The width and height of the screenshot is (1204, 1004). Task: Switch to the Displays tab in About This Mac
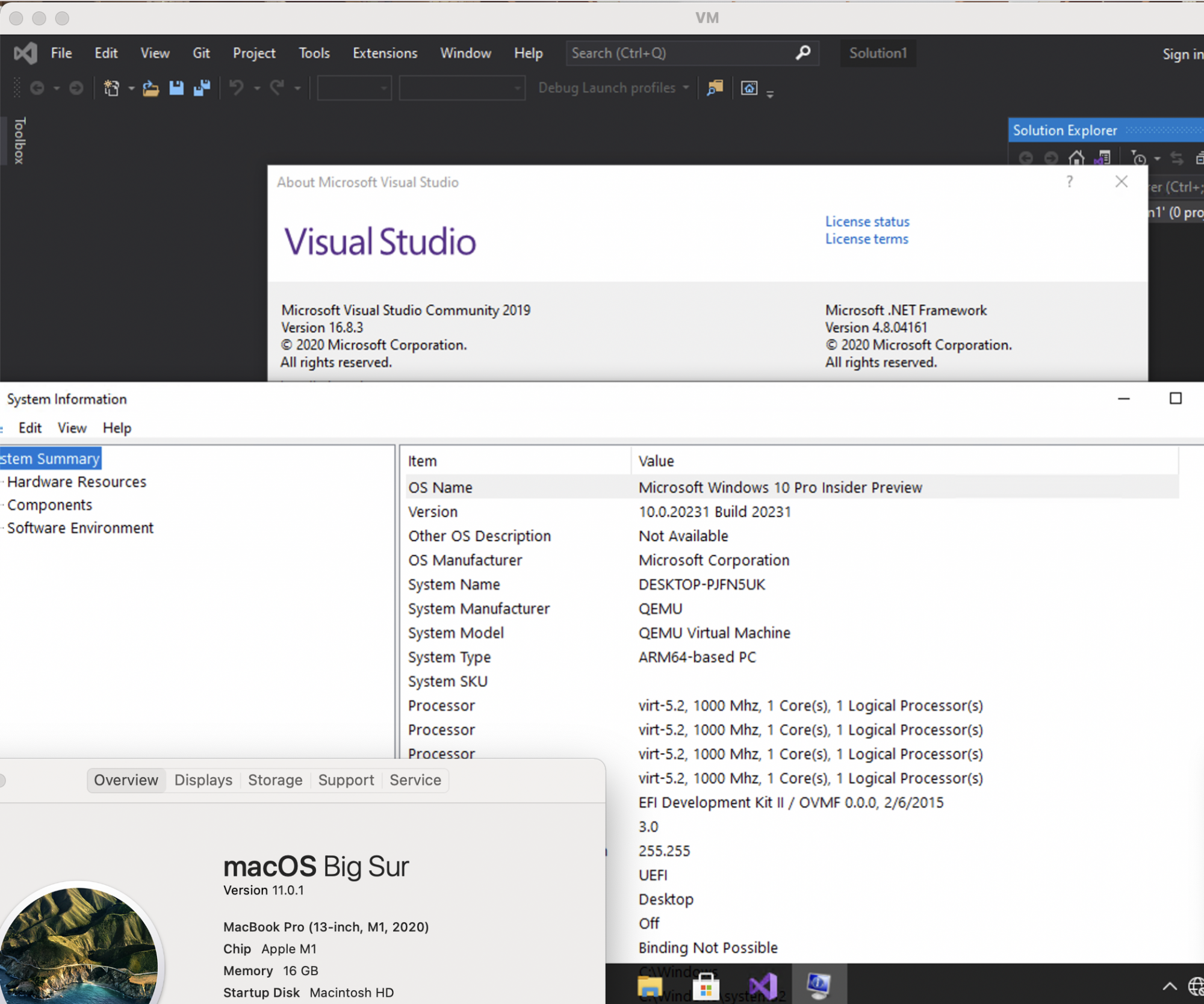[203, 780]
